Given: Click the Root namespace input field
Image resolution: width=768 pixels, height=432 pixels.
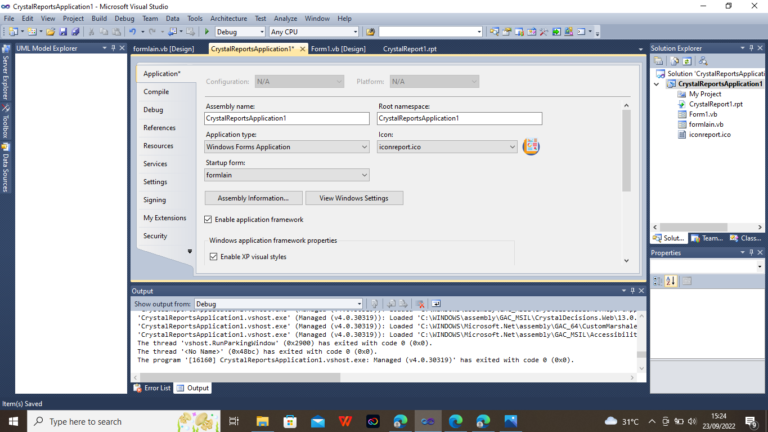Looking at the screenshot, I should (459, 119).
